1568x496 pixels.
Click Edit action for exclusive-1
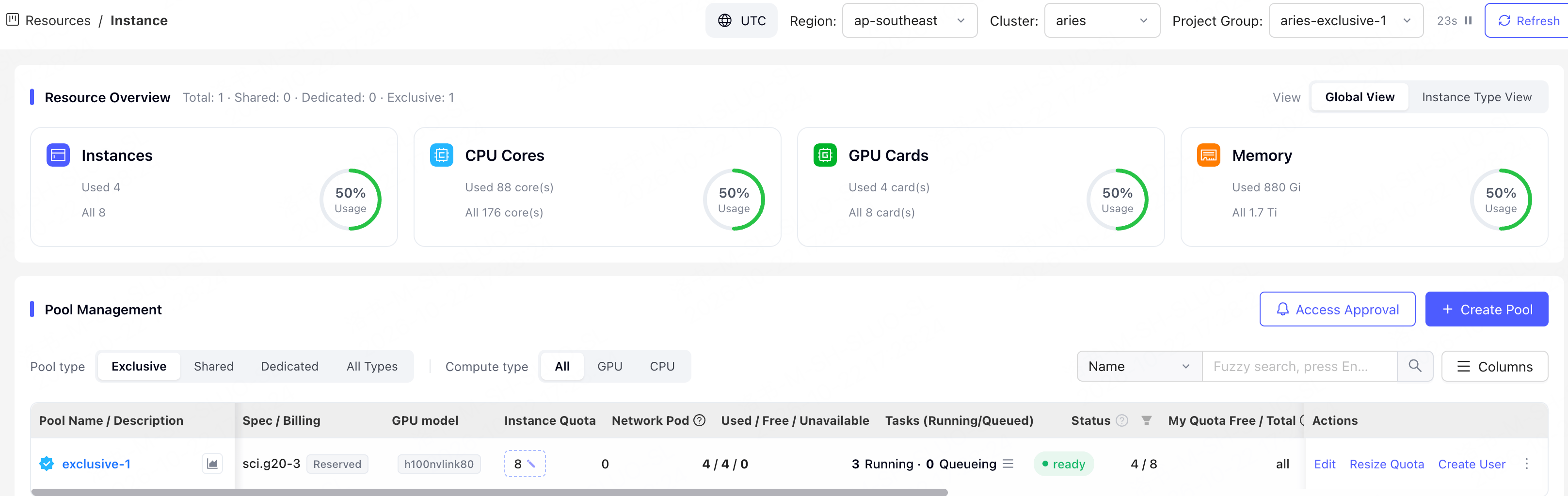(1325, 464)
